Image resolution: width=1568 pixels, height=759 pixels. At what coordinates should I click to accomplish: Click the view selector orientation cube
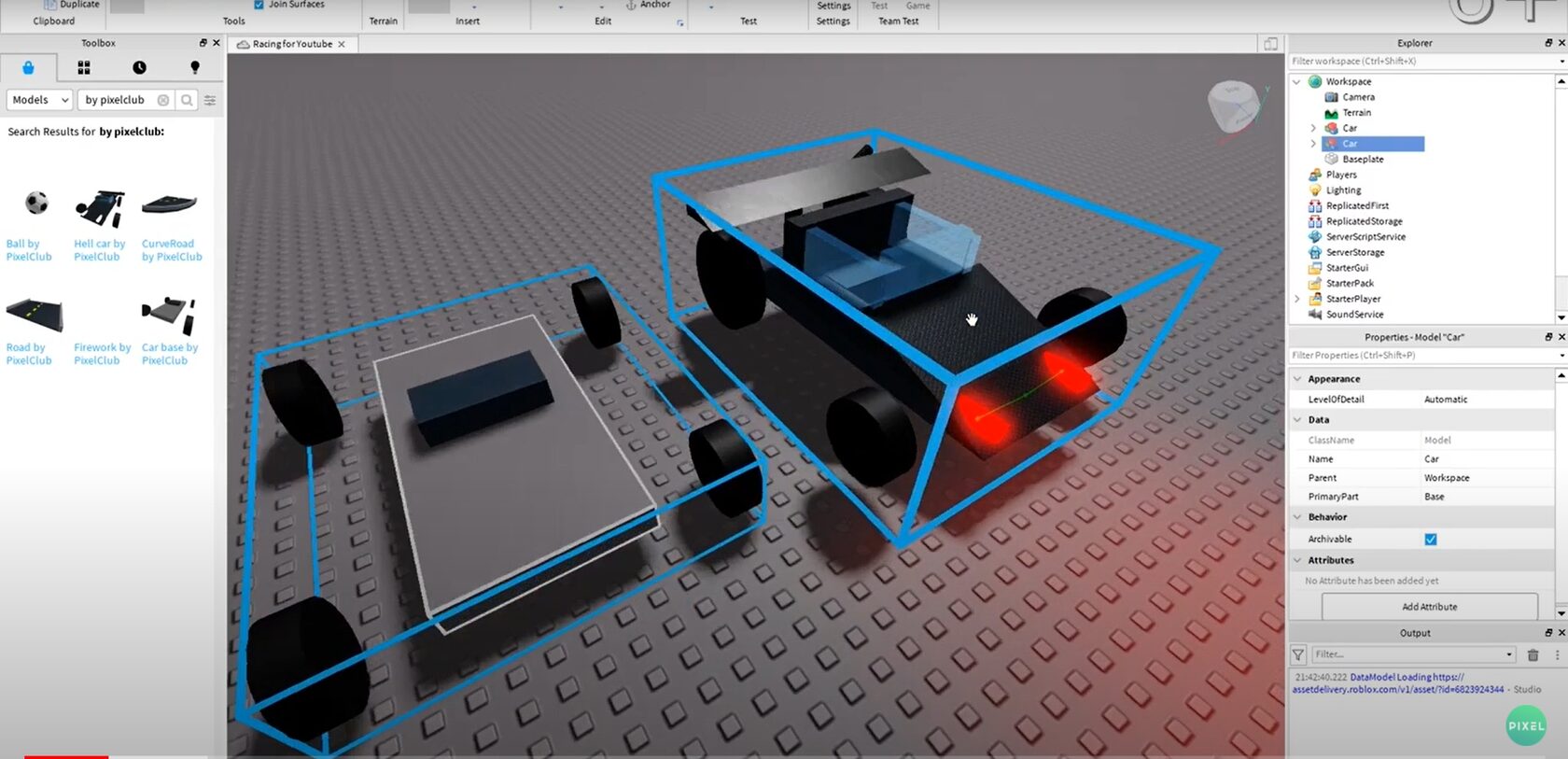pos(1233,105)
